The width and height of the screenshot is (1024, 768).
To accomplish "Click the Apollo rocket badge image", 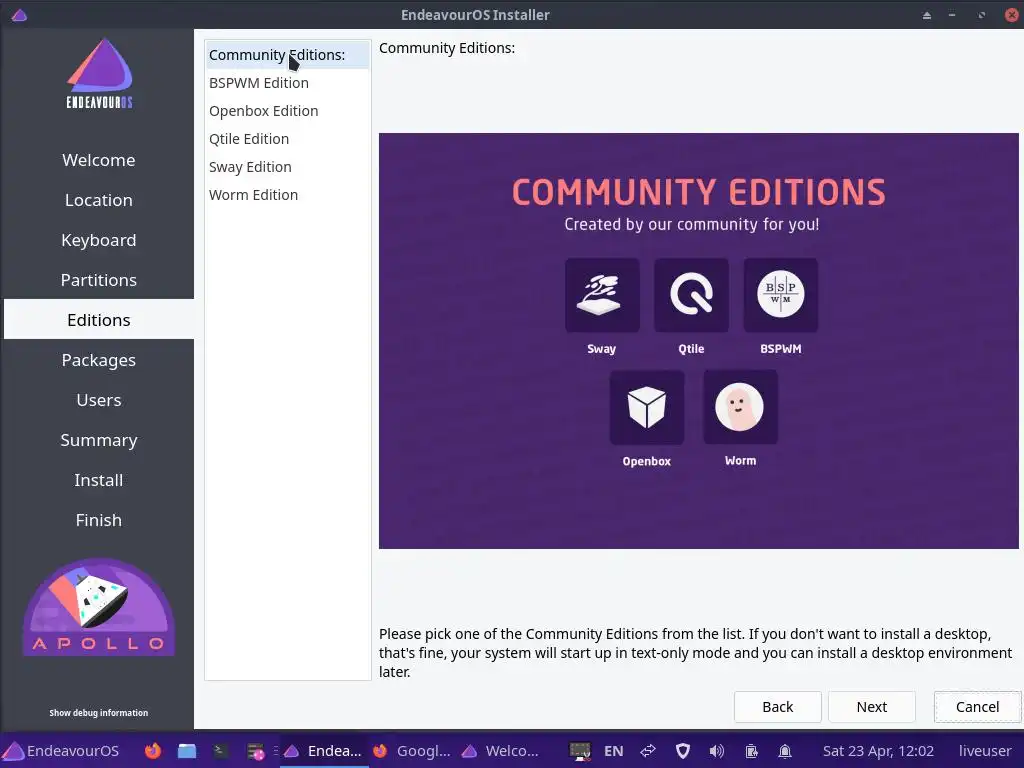I will coord(99,607).
